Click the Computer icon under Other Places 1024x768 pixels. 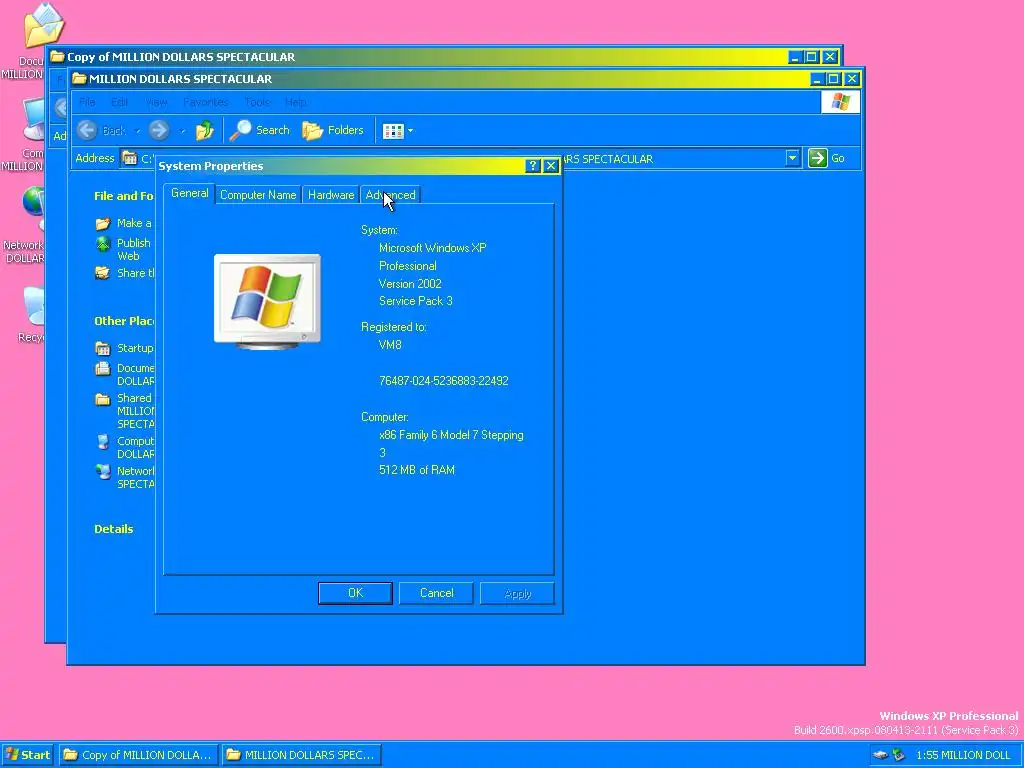pos(103,442)
